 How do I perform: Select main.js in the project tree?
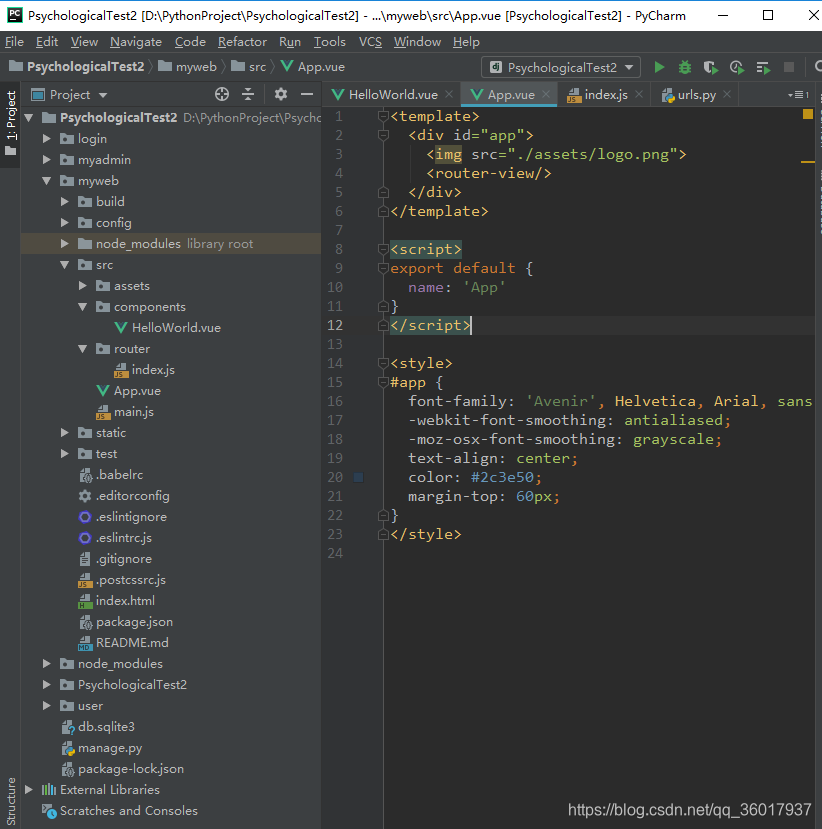125,412
